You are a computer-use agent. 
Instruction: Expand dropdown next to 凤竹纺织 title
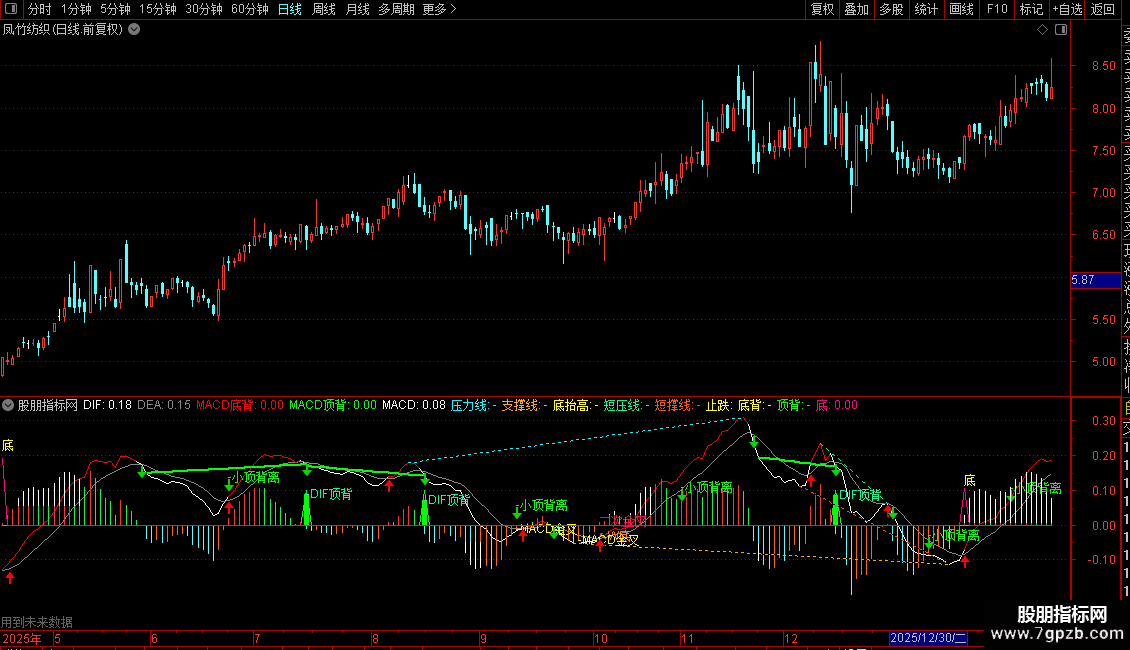[134, 30]
